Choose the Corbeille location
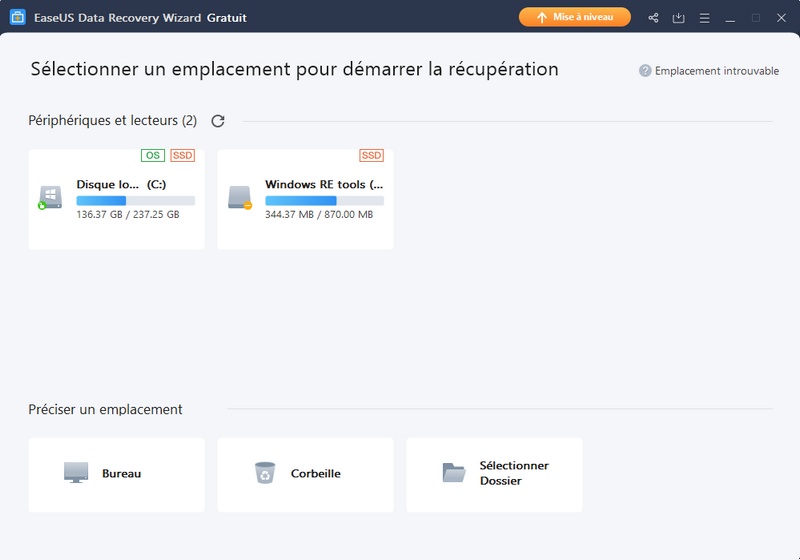 pos(305,474)
